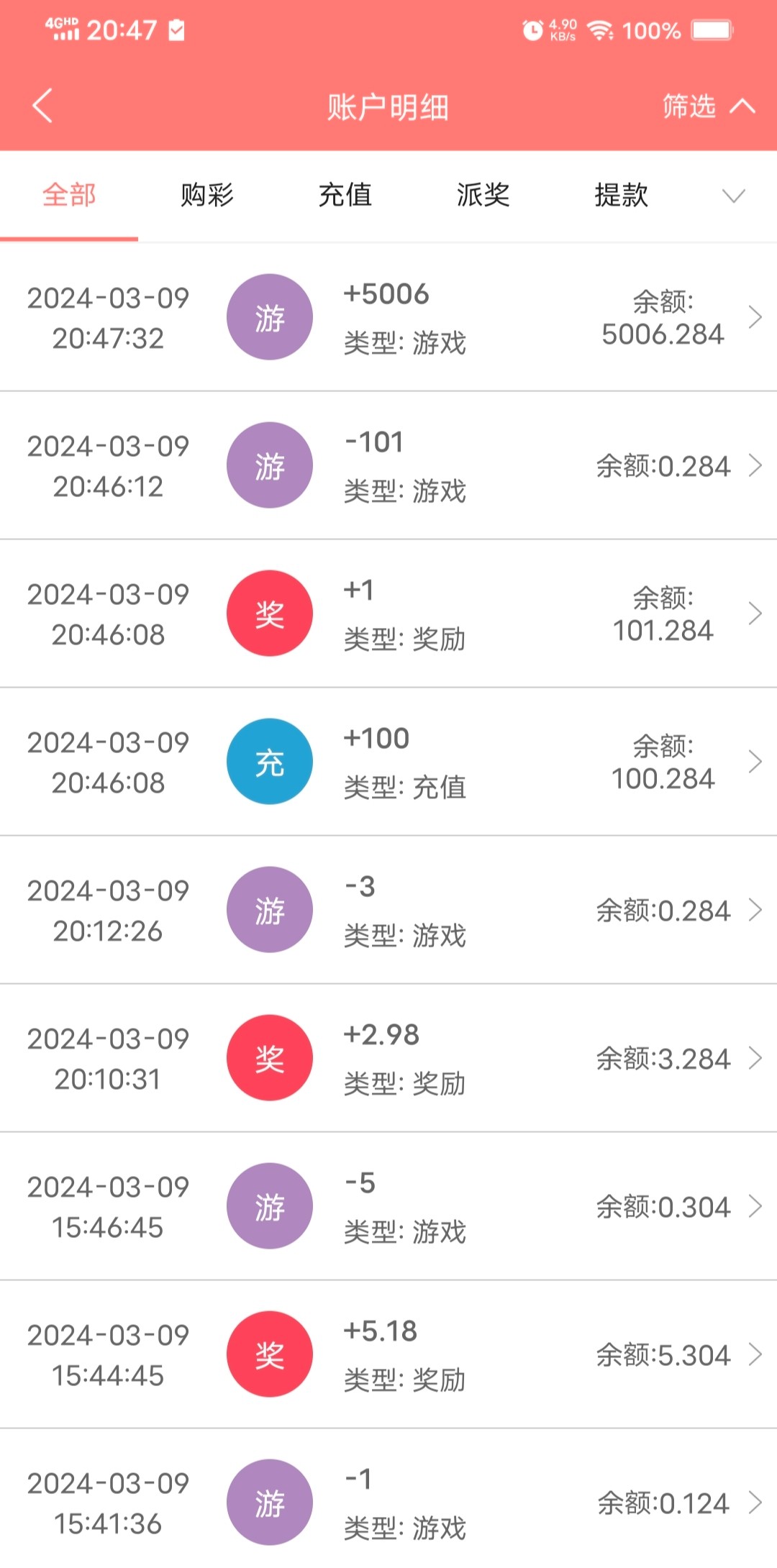Open the -3 game transaction at 20:12:26
The width and height of the screenshot is (777, 1568).
(403, 910)
